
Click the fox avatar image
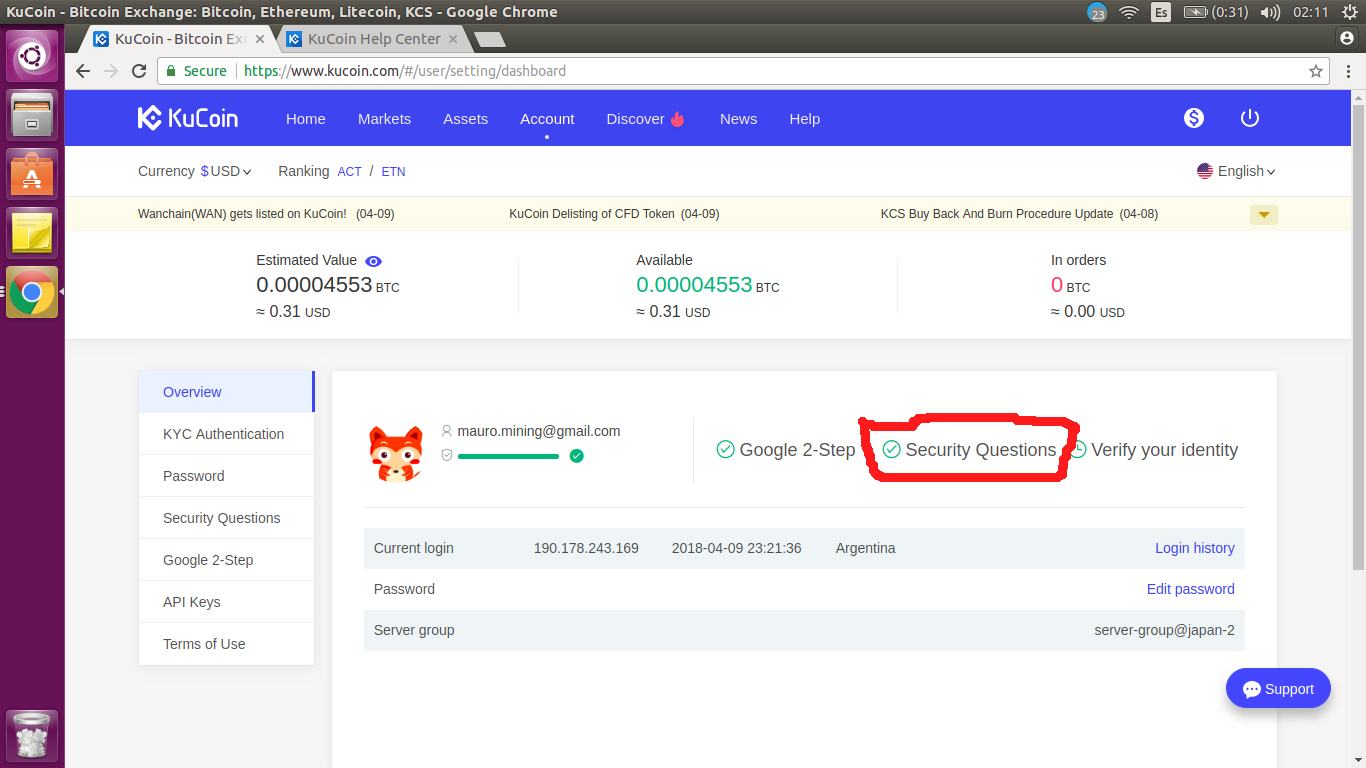point(396,454)
